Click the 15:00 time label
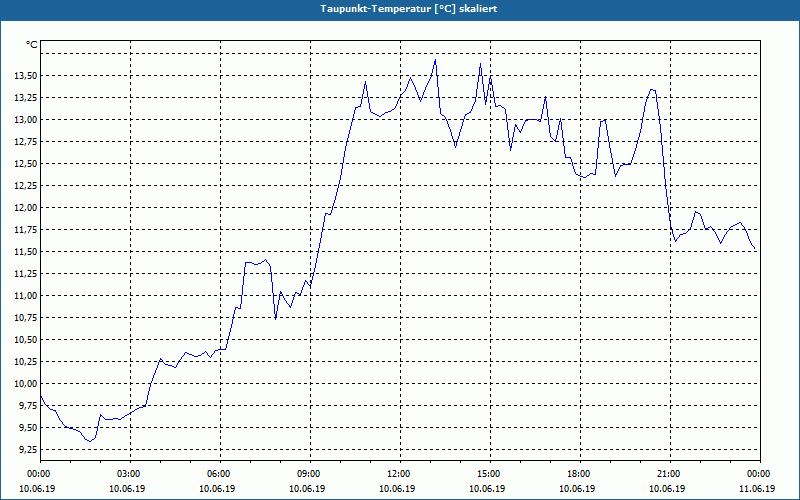This screenshot has width=800, height=500. pos(490,474)
